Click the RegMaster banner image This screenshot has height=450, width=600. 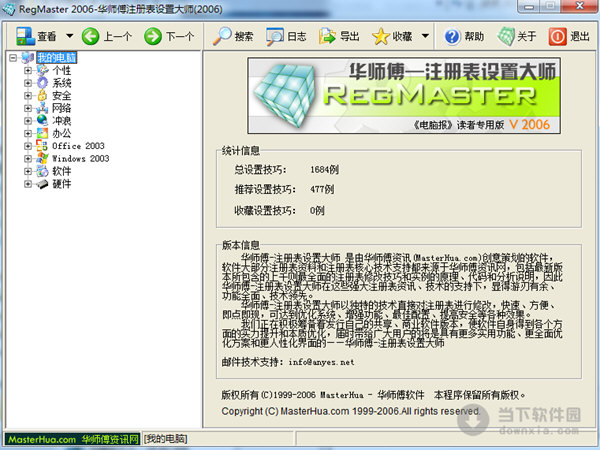[404, 96]
